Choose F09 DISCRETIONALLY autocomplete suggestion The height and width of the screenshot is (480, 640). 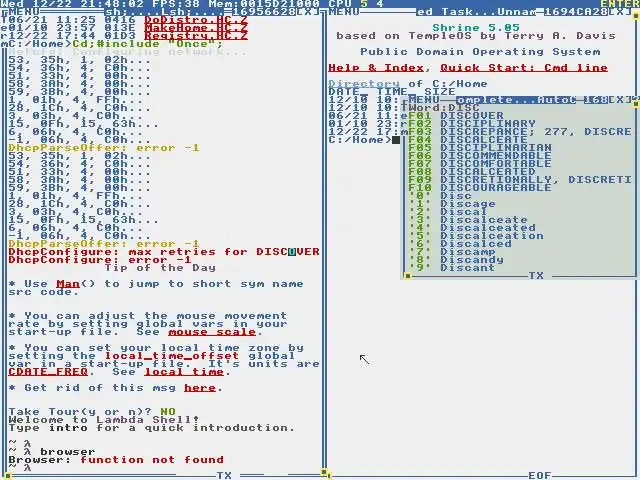click(520, 180)
